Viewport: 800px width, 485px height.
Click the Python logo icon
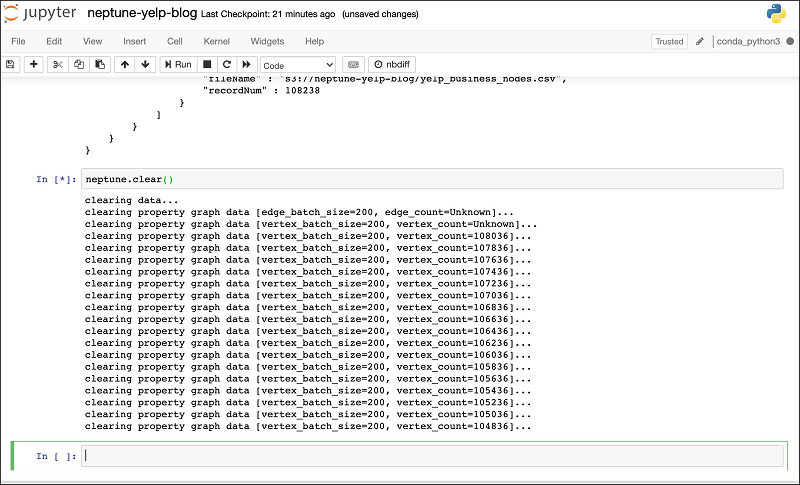click(x=776, y=14)
